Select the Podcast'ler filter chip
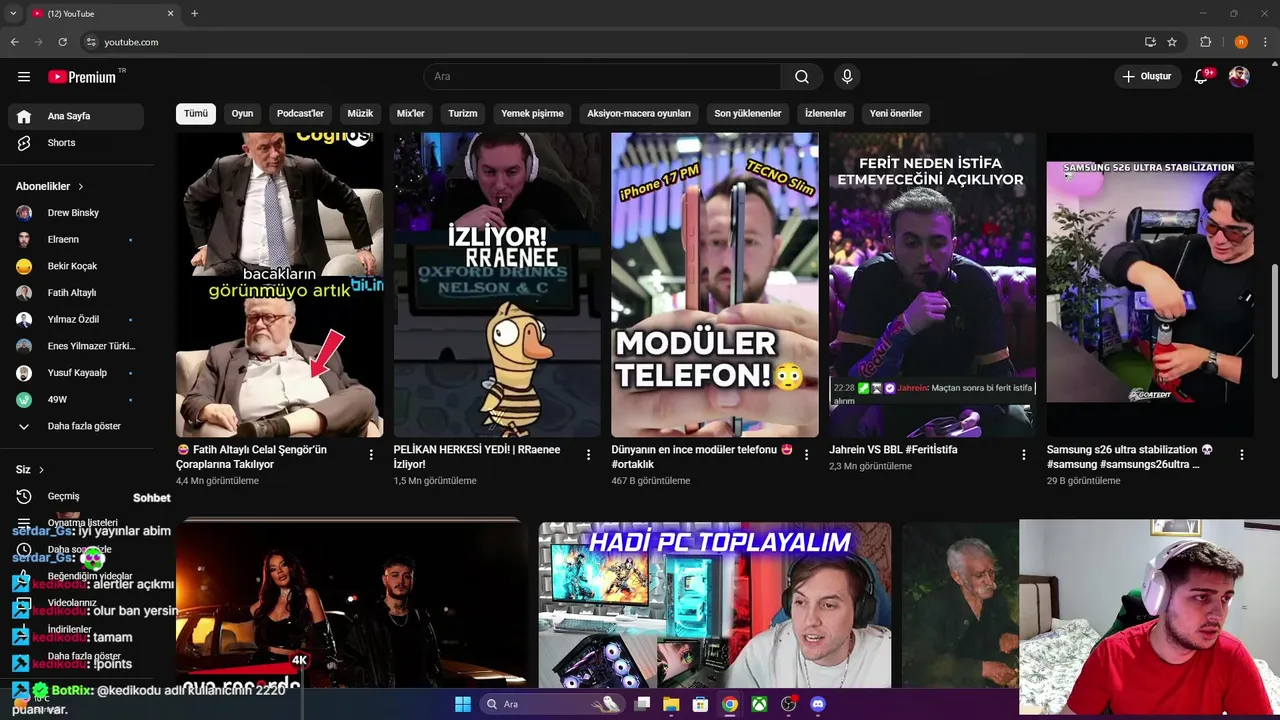Image resolution: width=1280 pixels, height=720 pixels. click(300, 114)
